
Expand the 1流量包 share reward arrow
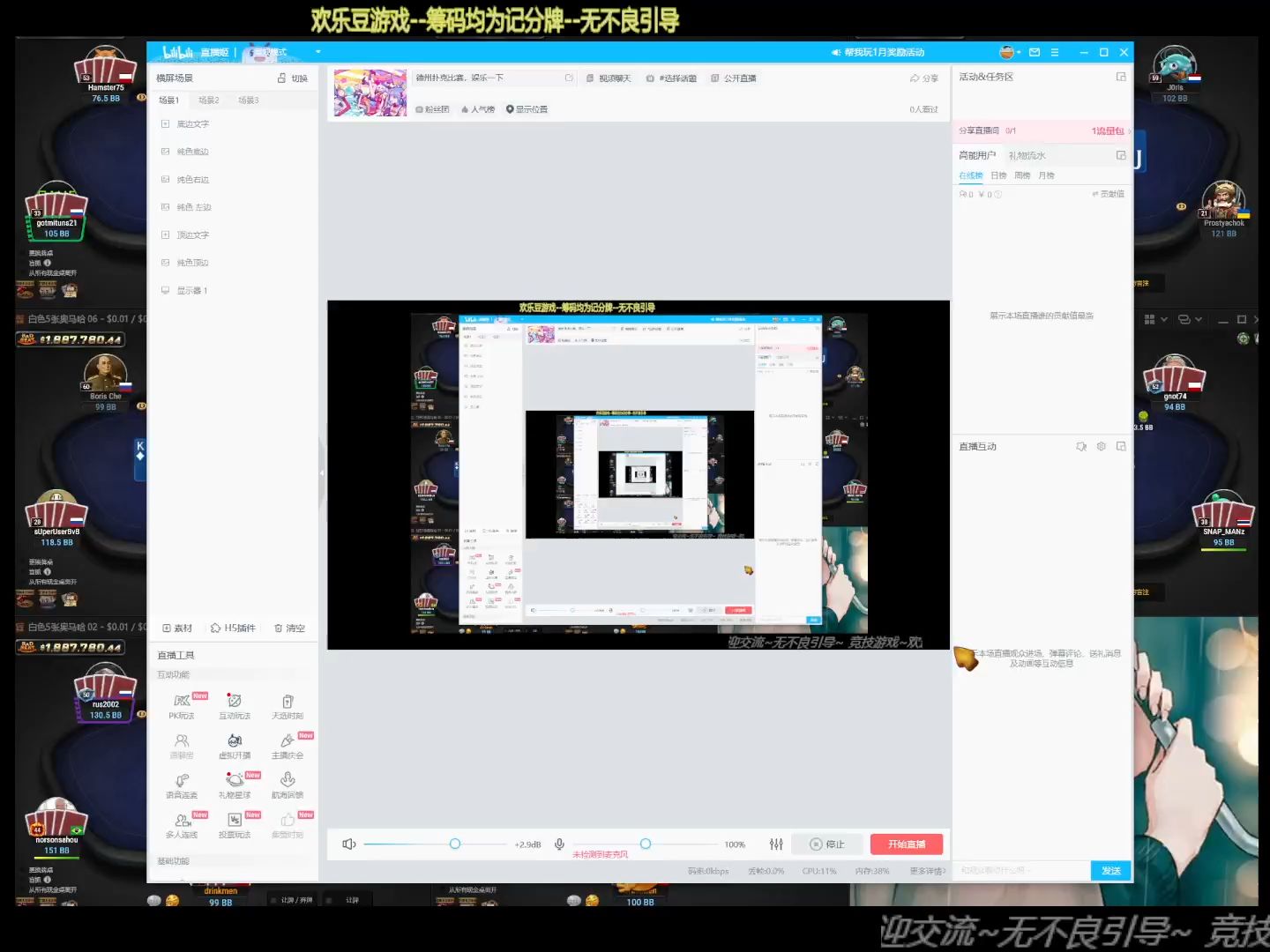[x=1129, y=131]
